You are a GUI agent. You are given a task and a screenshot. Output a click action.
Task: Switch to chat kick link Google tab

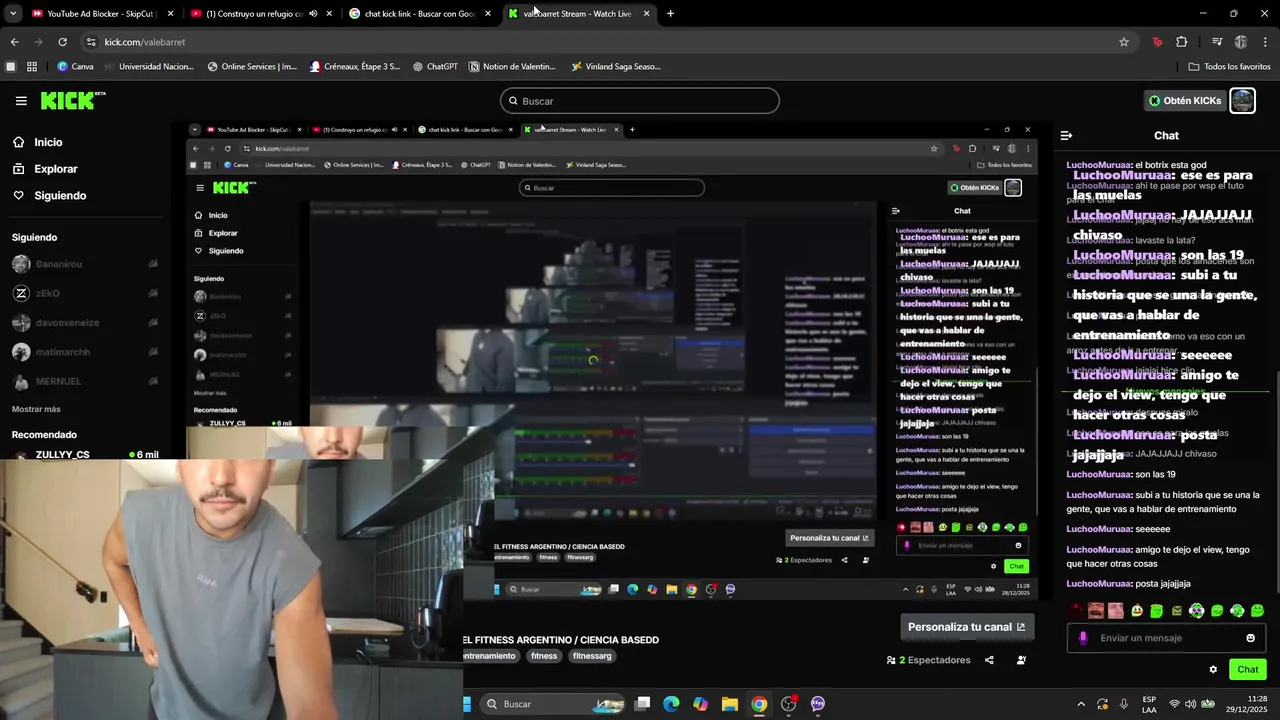420,14
